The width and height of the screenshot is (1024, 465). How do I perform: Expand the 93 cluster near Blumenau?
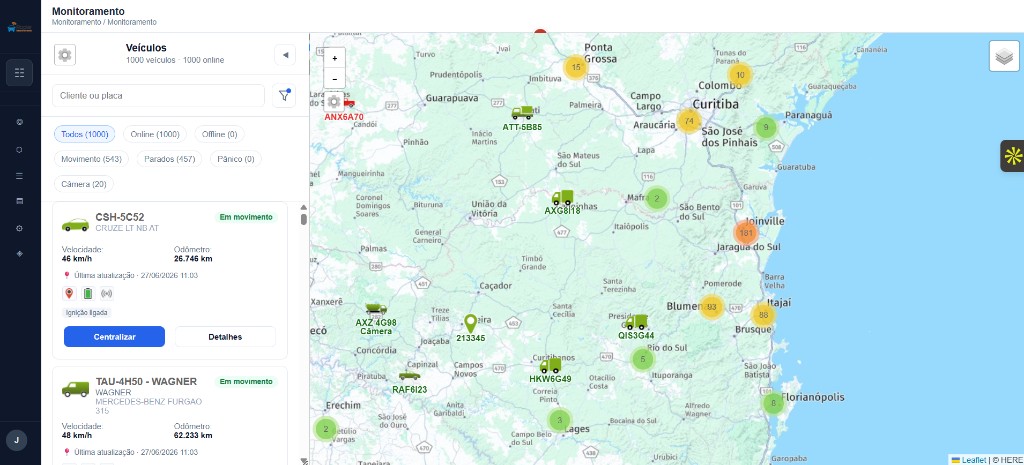(712, 307)
